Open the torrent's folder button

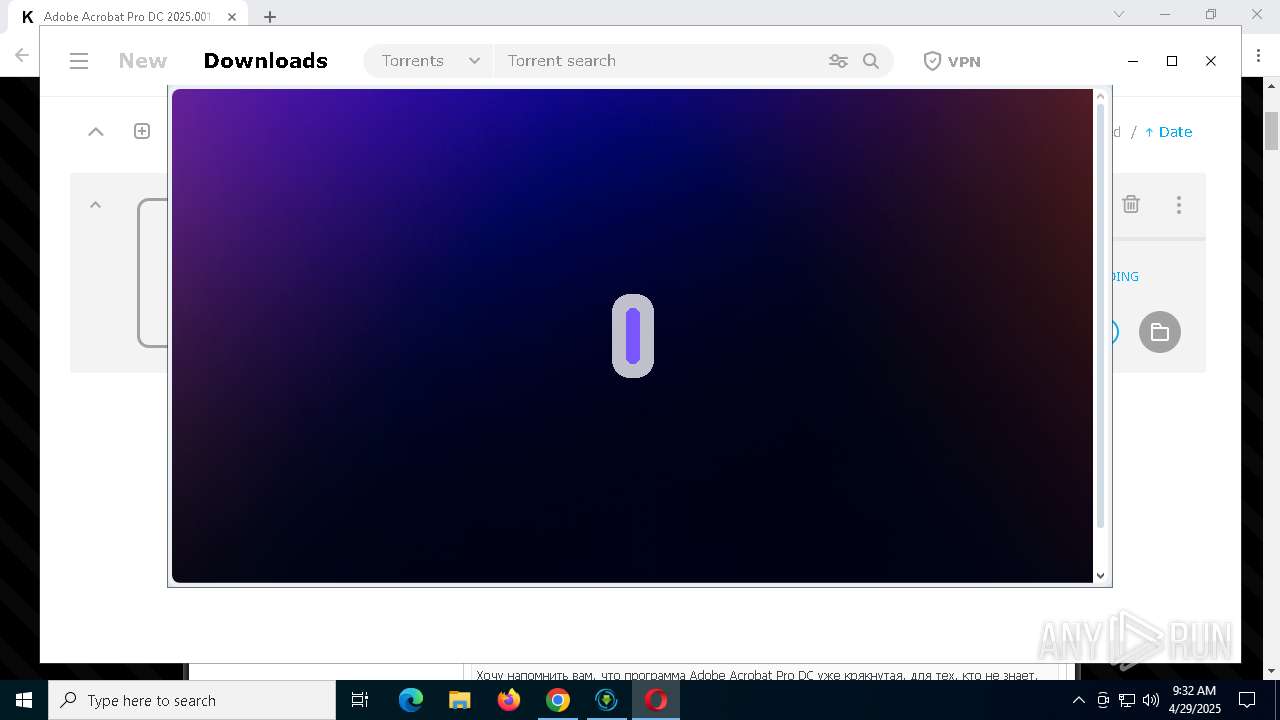1160,332
